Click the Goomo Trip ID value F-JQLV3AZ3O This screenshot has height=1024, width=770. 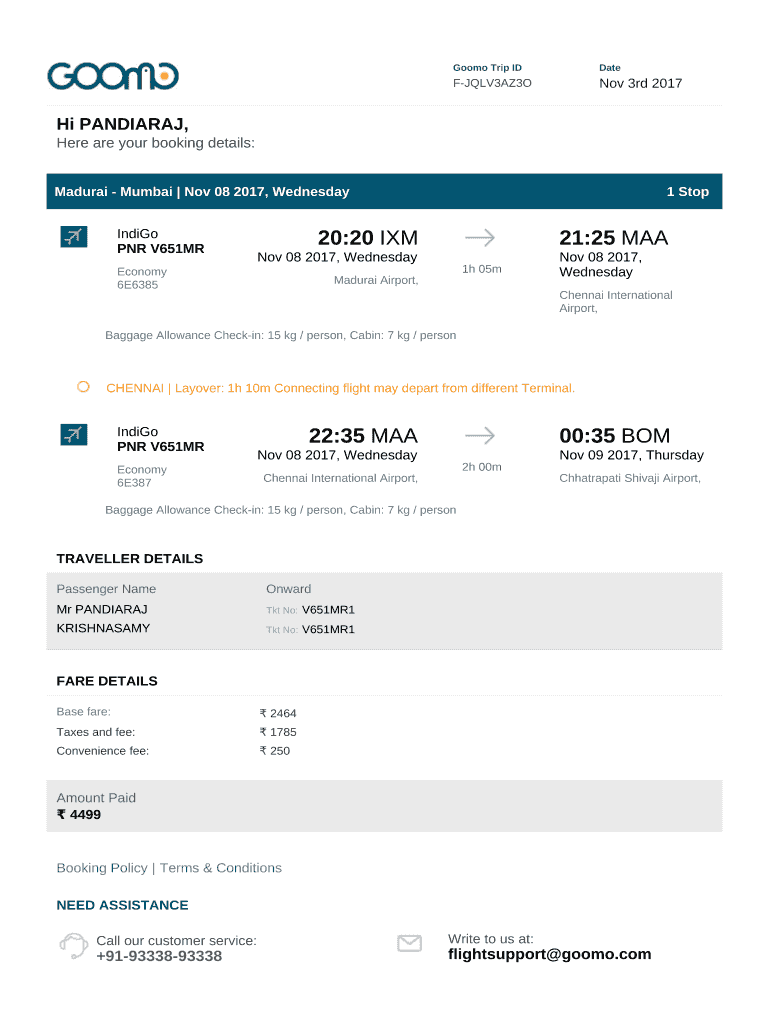(x=492, y=83)
